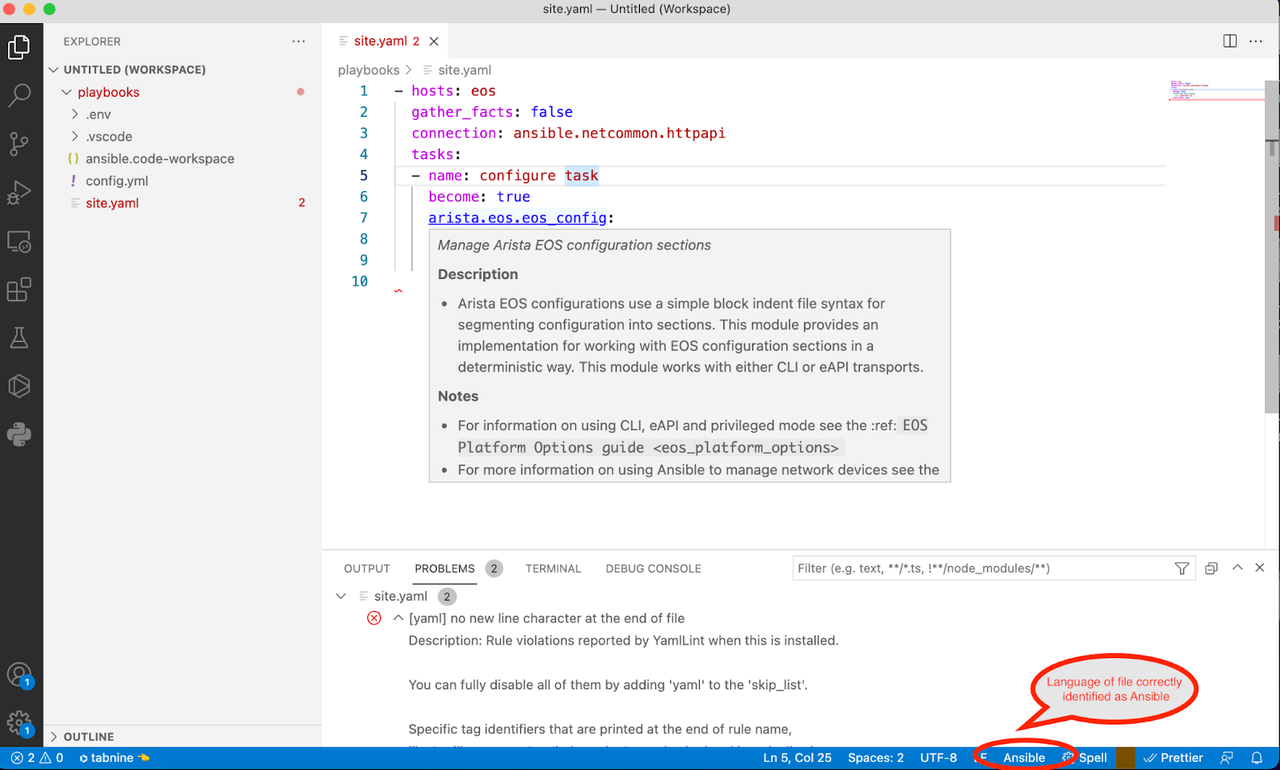Open the Run and Debug view
Viewport: 1280px width, 770px height.
pos(20,193)
